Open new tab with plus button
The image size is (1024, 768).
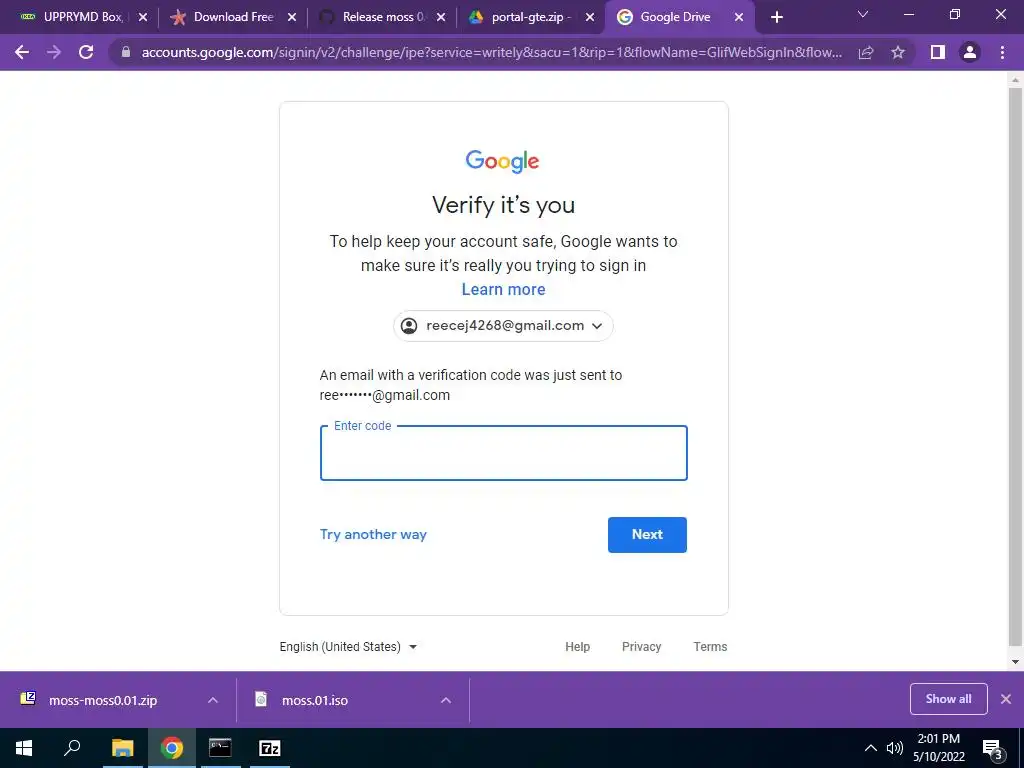click(776, 18)
